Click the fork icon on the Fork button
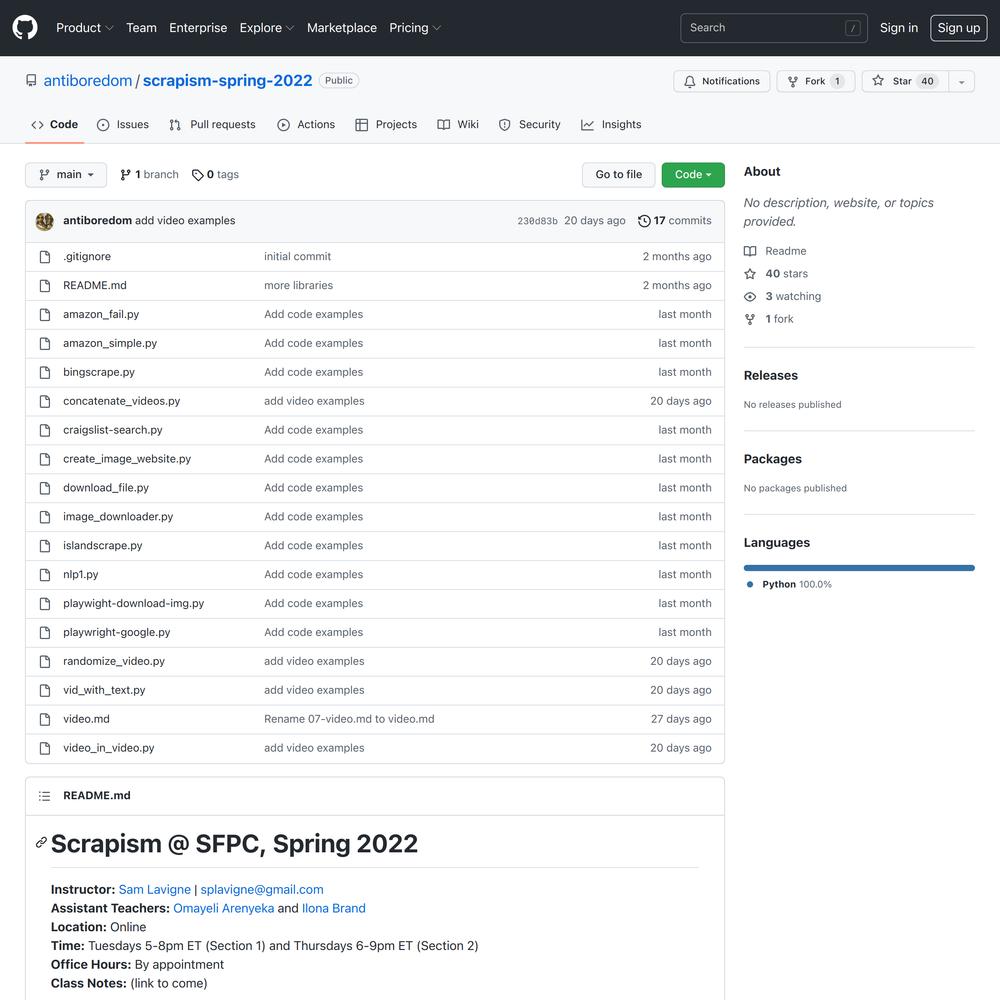 [x=793, y=82]
